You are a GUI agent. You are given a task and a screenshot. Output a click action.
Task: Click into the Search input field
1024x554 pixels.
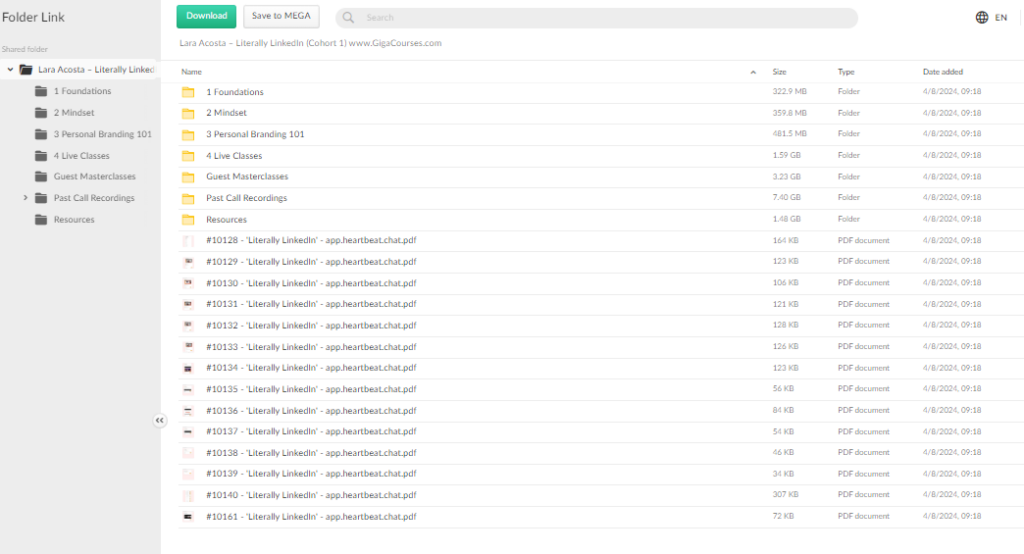pyautogui.click(x=600, y=18)
